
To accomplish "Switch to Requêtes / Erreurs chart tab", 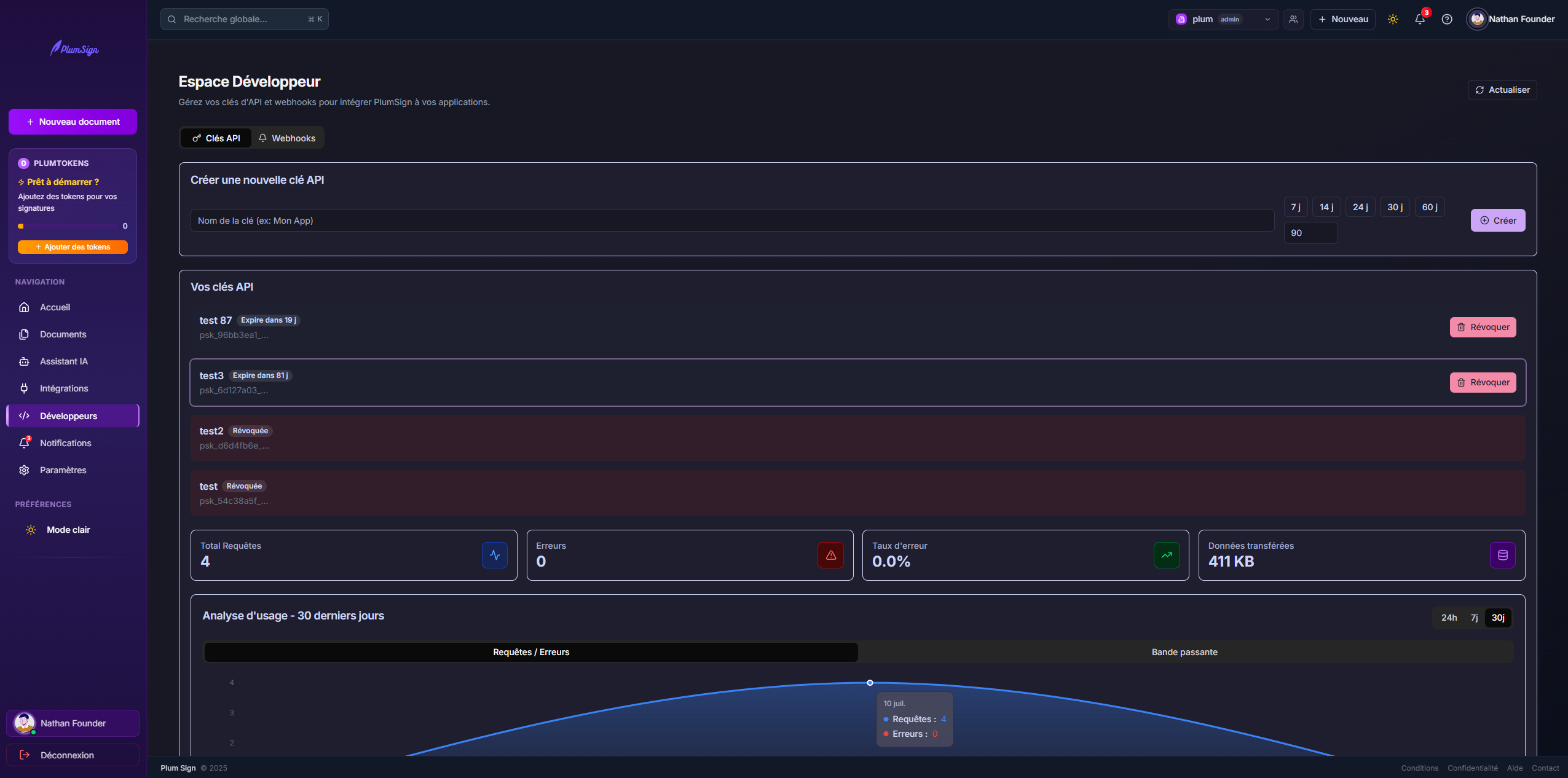I will (531, 652).
